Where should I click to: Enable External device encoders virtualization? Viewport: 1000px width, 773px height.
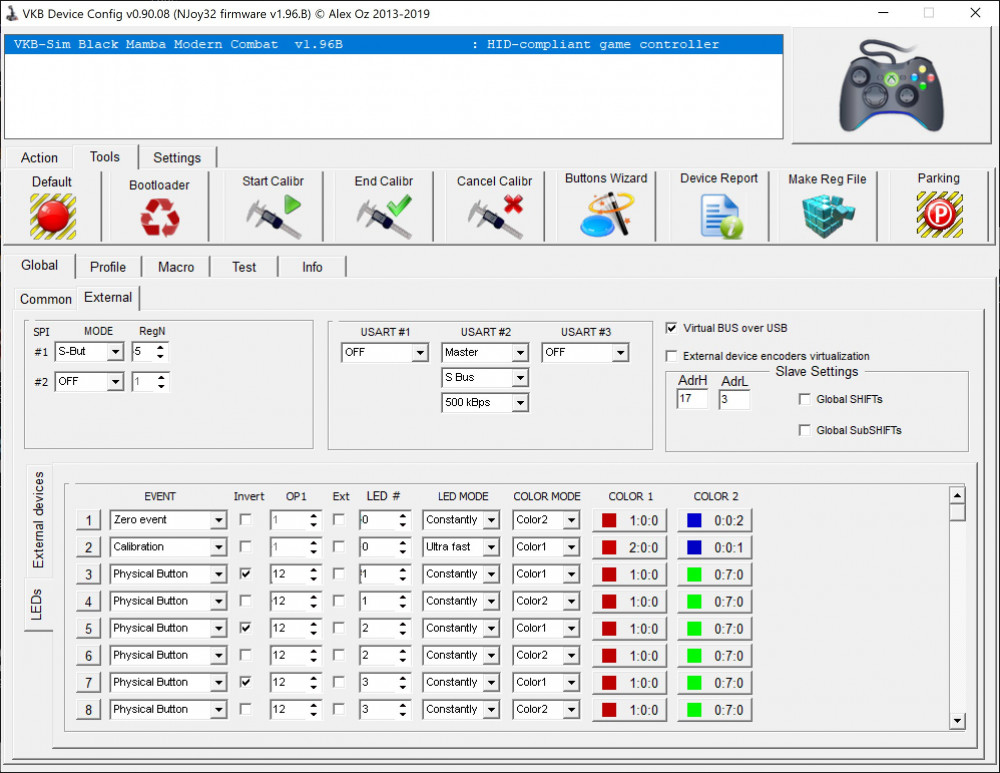click(671, 356)
